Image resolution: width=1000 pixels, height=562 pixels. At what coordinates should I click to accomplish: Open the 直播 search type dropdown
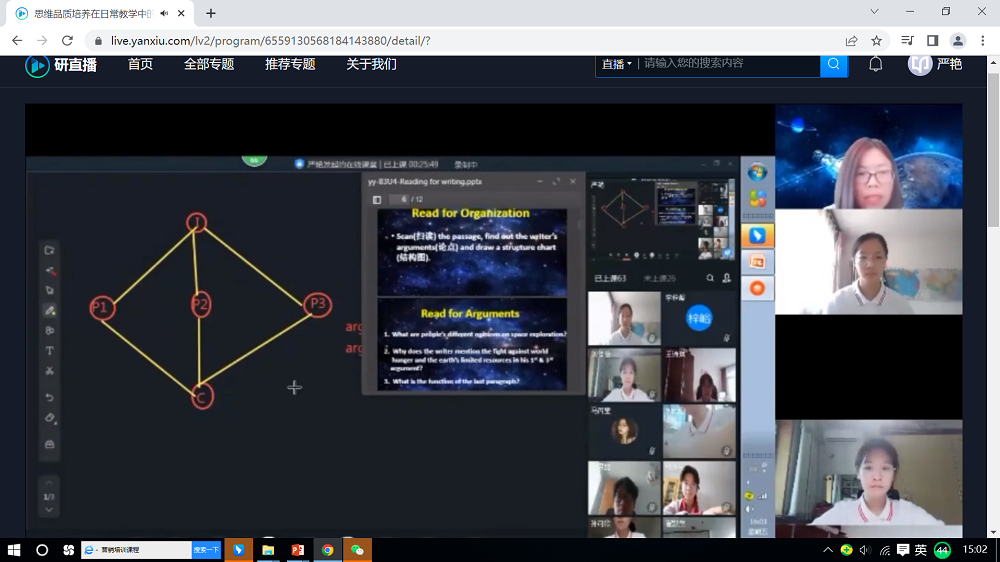click(617, 64)
